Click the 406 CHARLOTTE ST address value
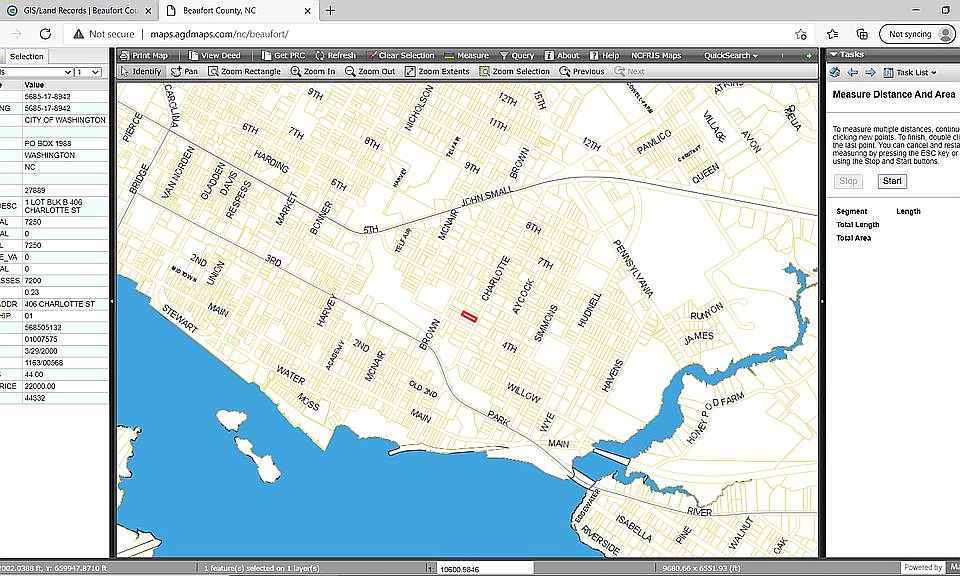 [59, 304]
